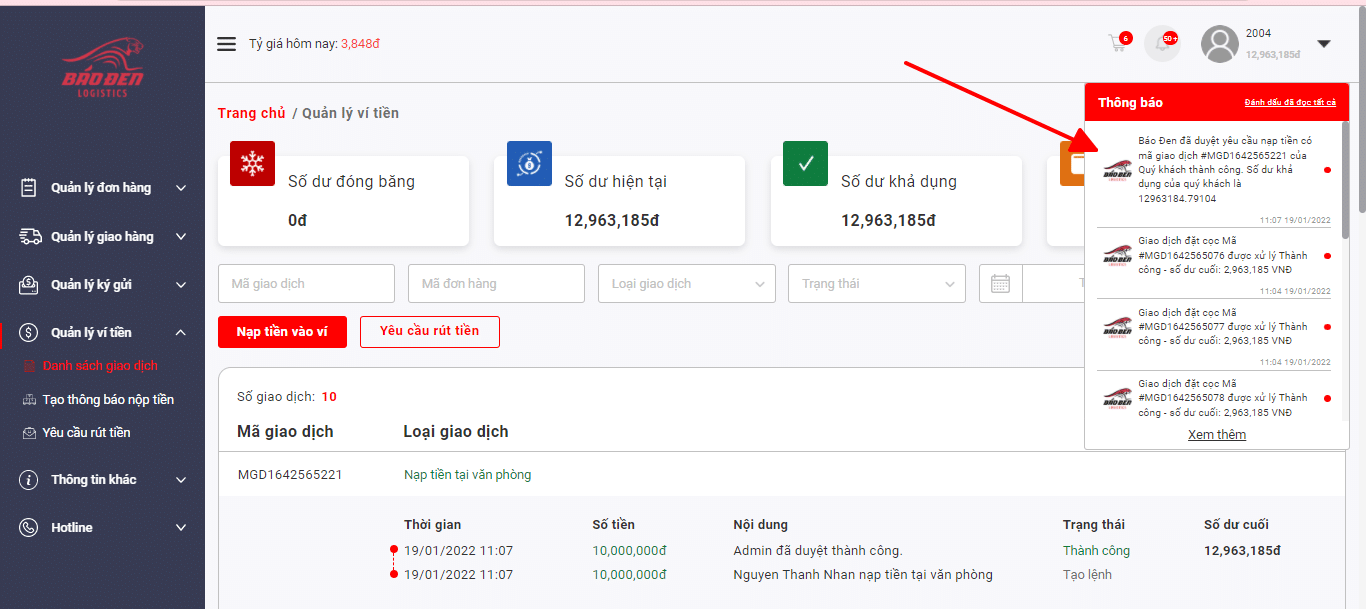Click the hamburger menu icon
This screenshot has height=609, width=1366.
[x=227, y=44]
